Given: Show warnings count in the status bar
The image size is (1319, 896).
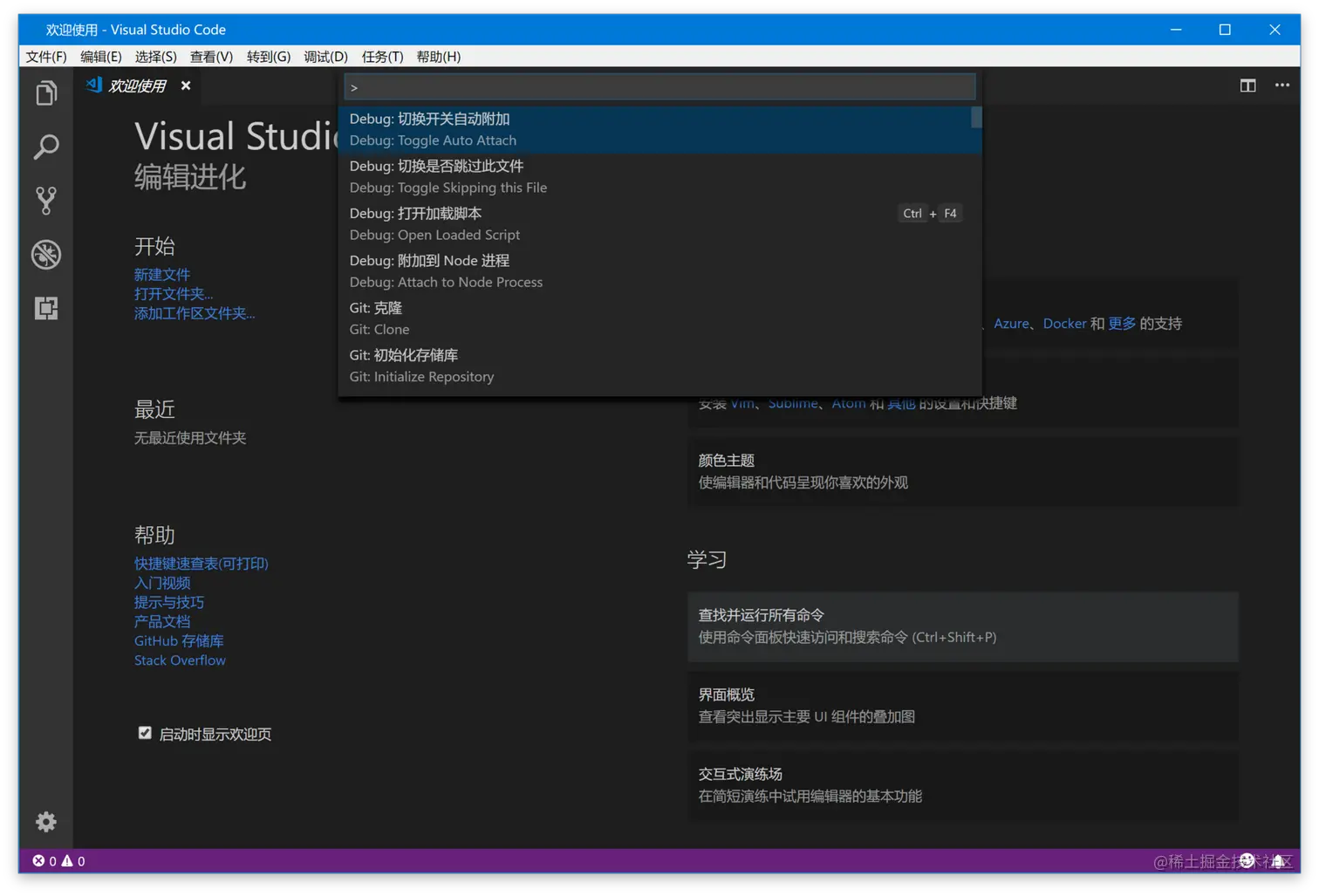Looking at the screenshot, I should click(x=73, y=861).
